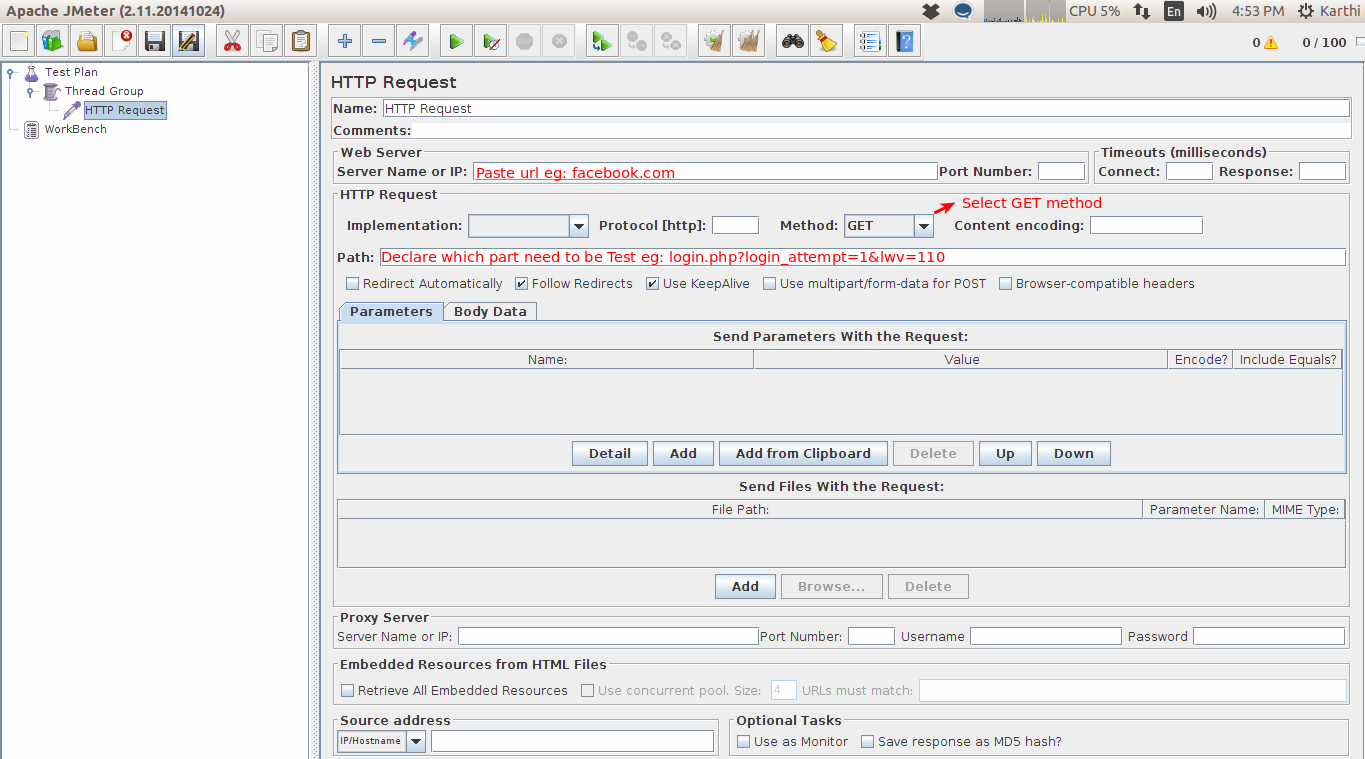1365x759 pixels.
Task: Click the Help question mark icon
Action: 904,42
